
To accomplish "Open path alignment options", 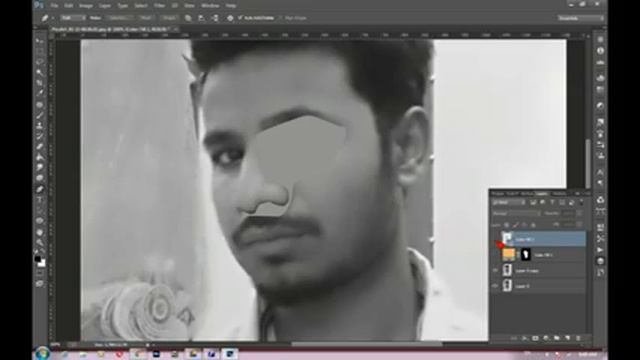I will click(x=202, y=18).
